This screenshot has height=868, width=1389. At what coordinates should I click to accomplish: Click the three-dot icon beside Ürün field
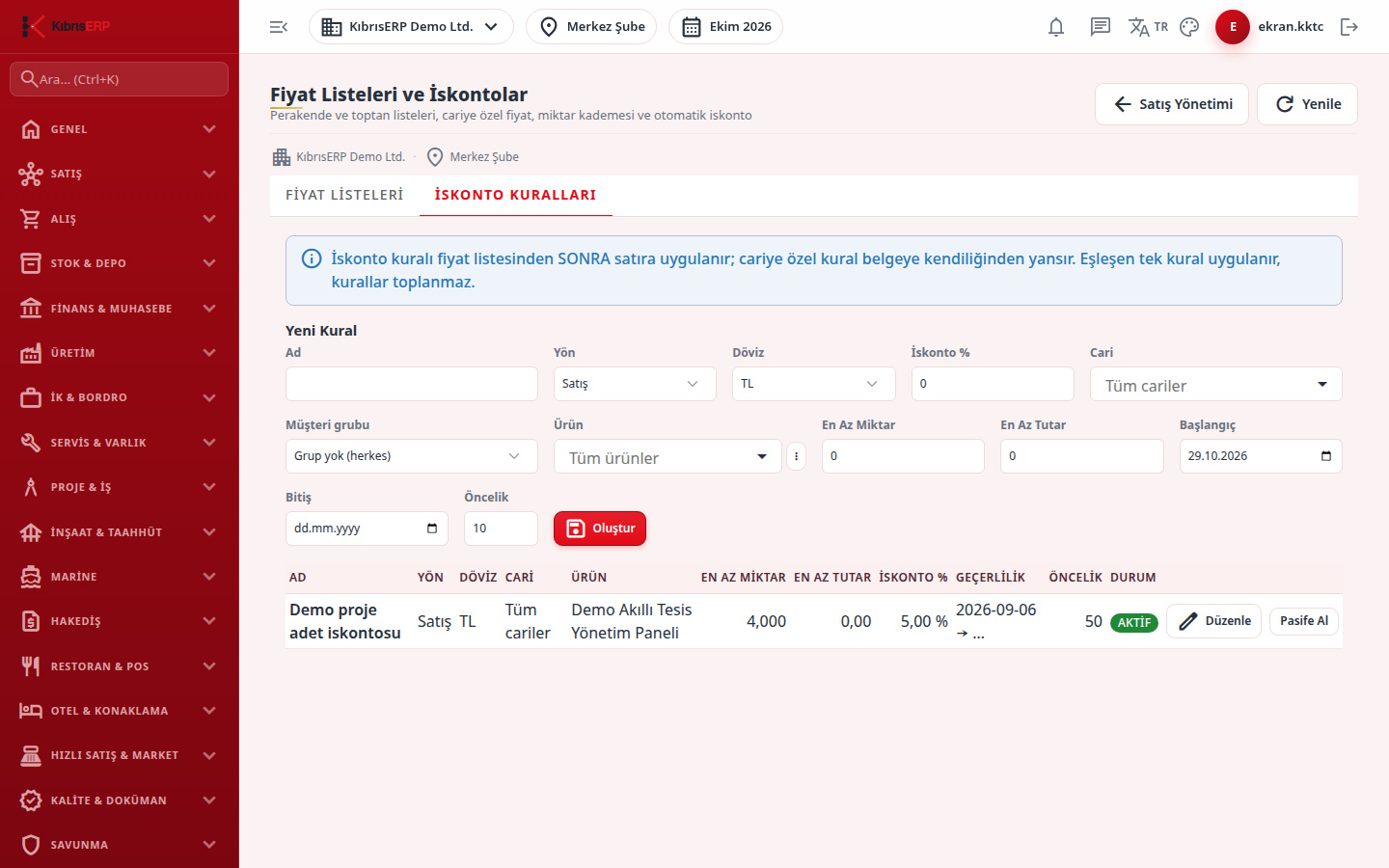pos(796,456)
